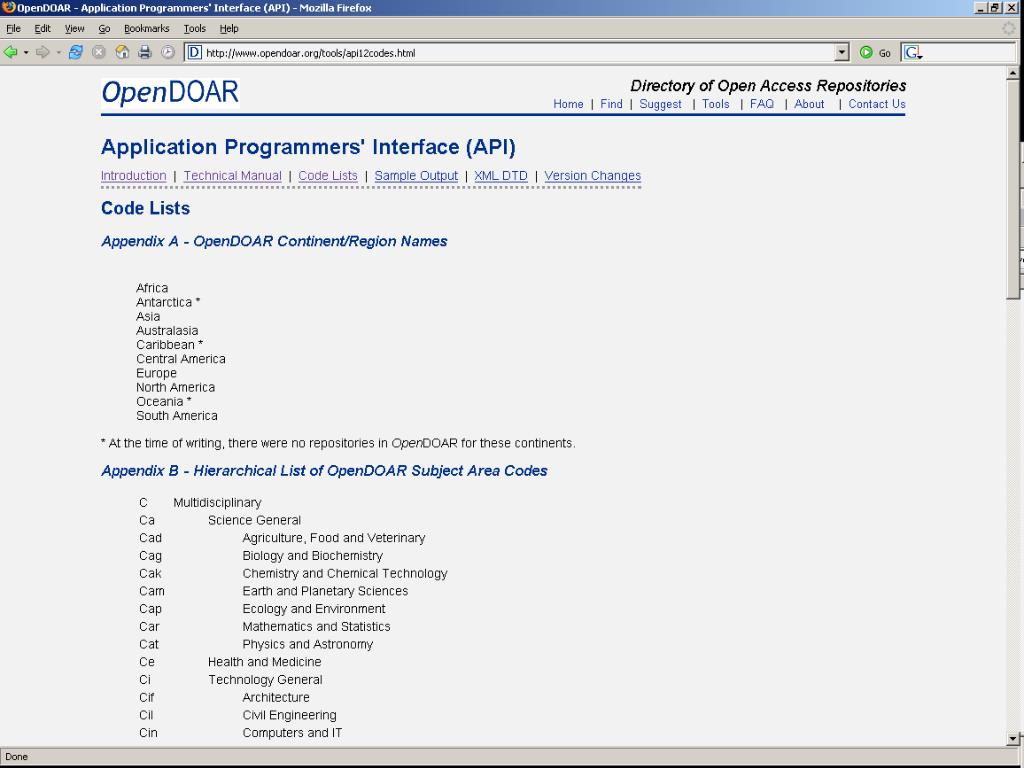Open the Bookmarks menu
This screenshot has height=768, width=1024.
point(146,29)
